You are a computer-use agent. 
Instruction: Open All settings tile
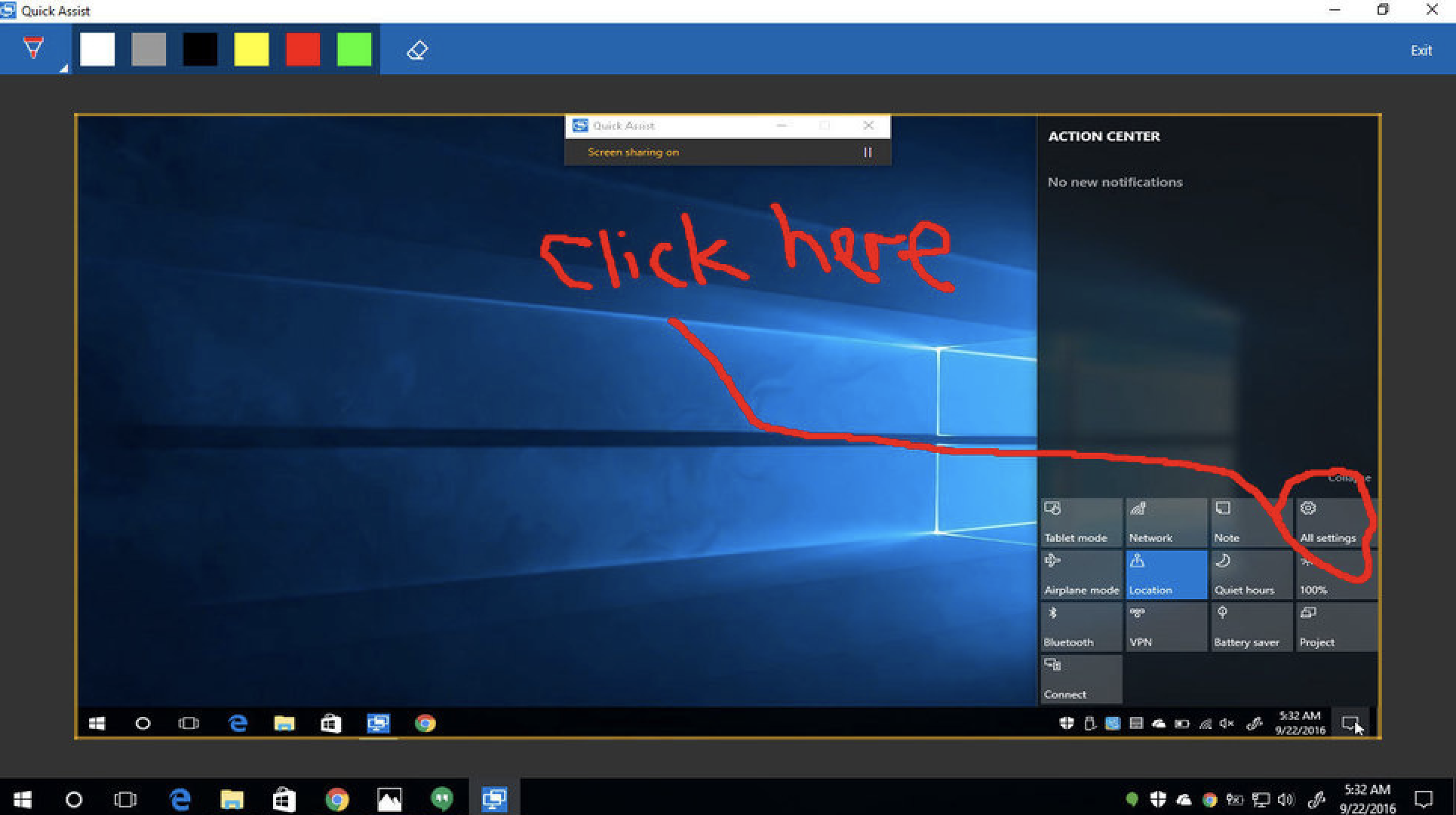[x=1335, y=522]
